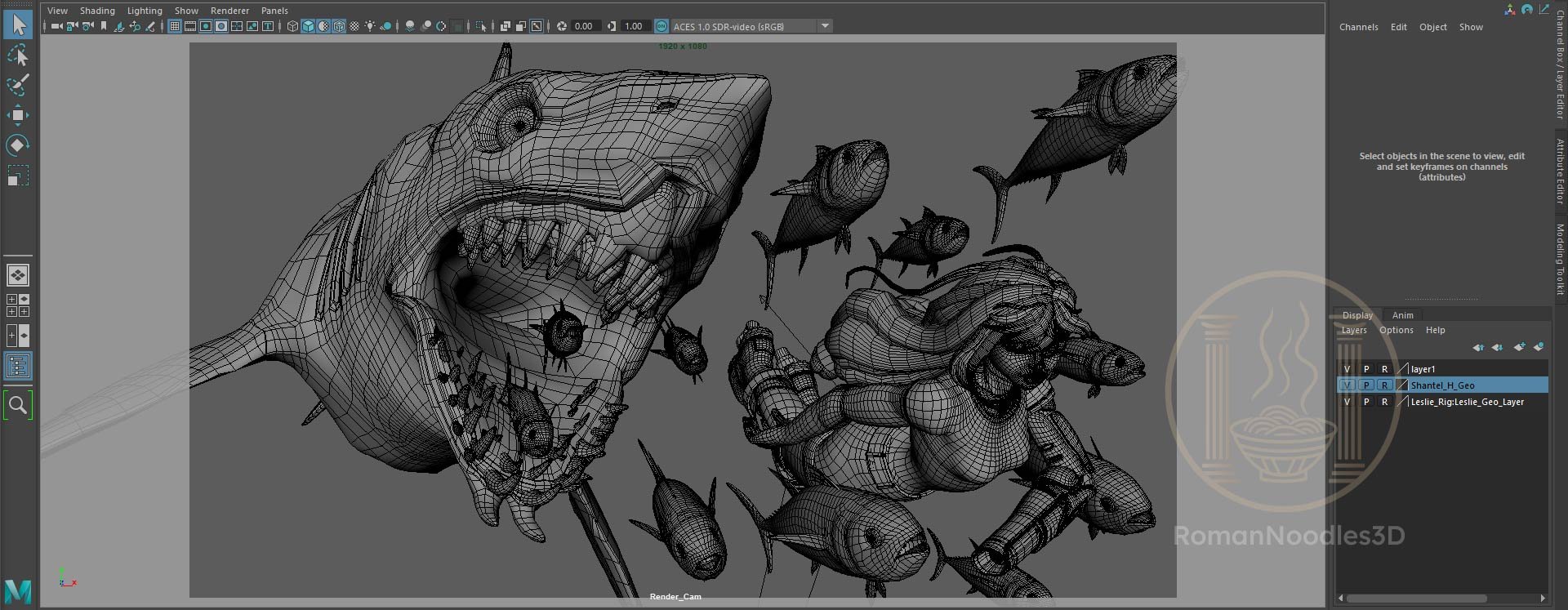1568x610 pixels.
Task: Toggle playback P box for Shantel_H_Geo
Action: [x=1366, y=385]
